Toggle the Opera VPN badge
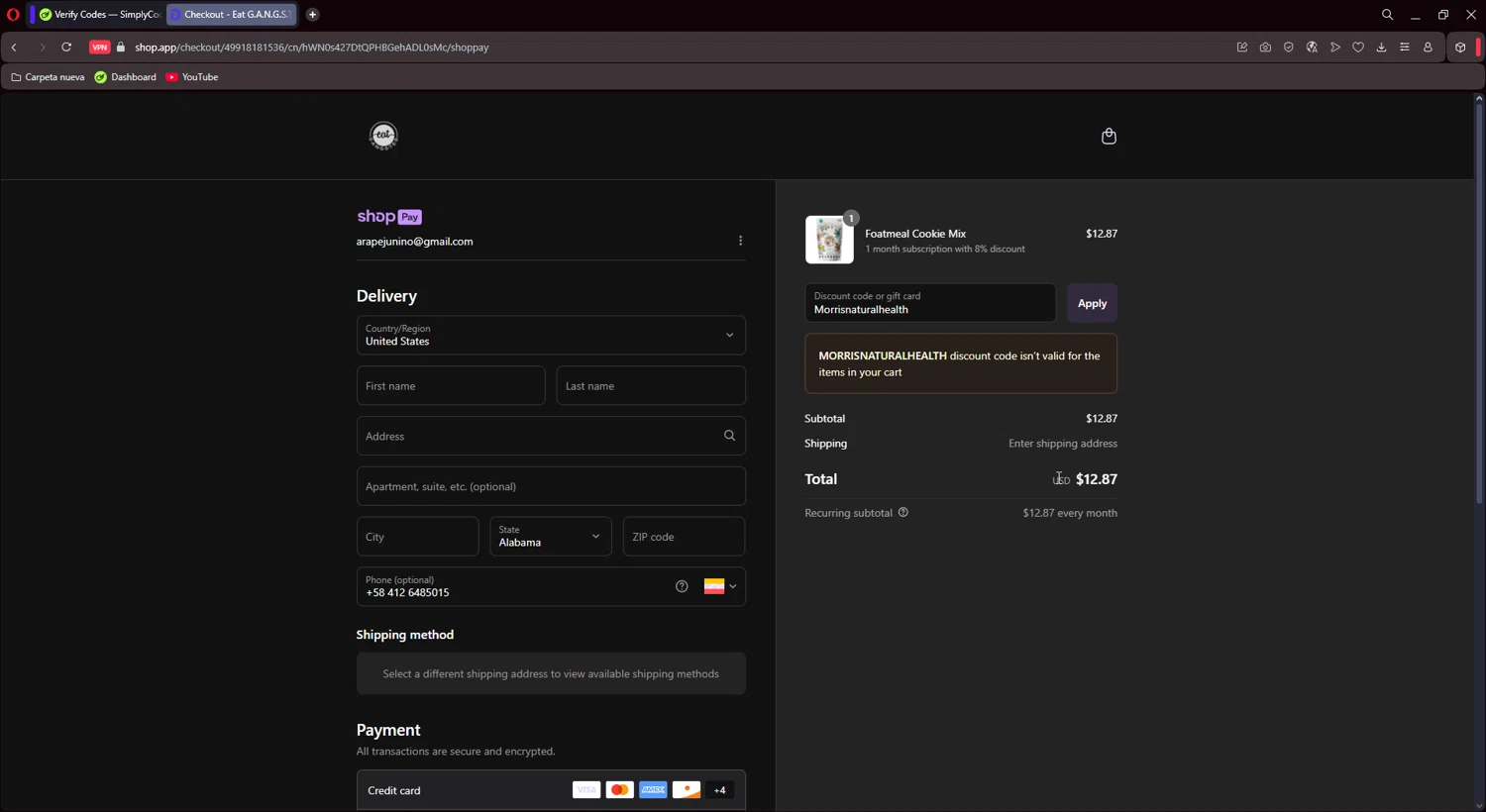This screenshot has height=812, width=1486. click(99, 48)
